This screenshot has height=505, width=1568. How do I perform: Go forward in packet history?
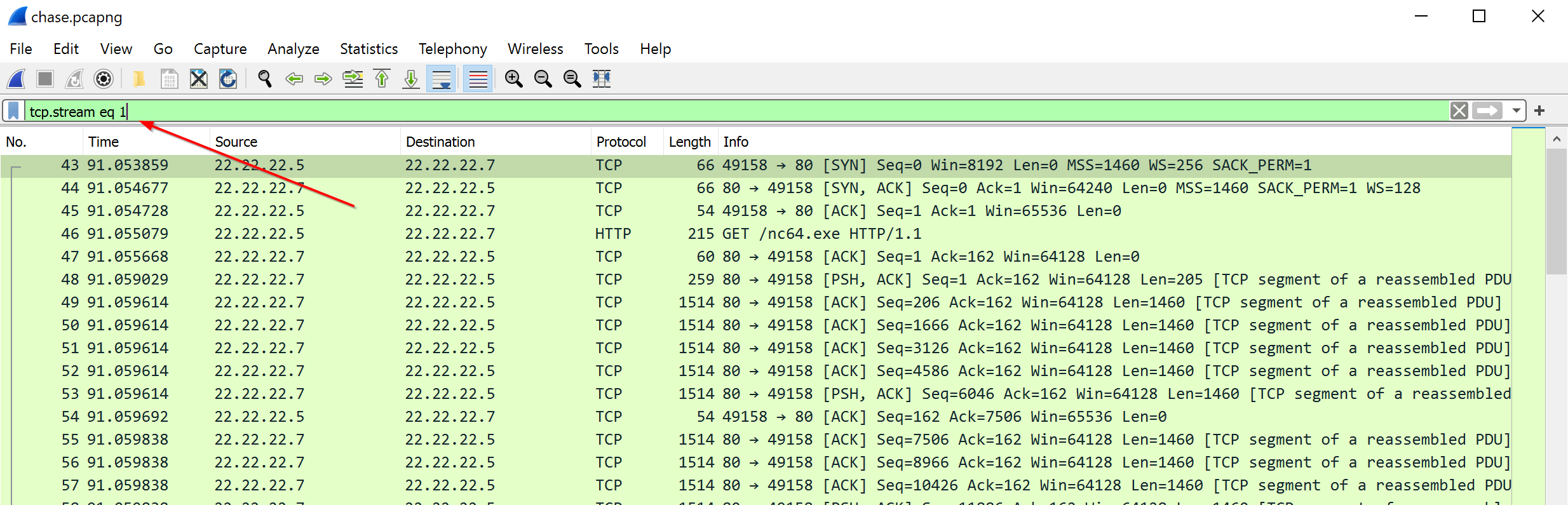(x=323, y=79)
